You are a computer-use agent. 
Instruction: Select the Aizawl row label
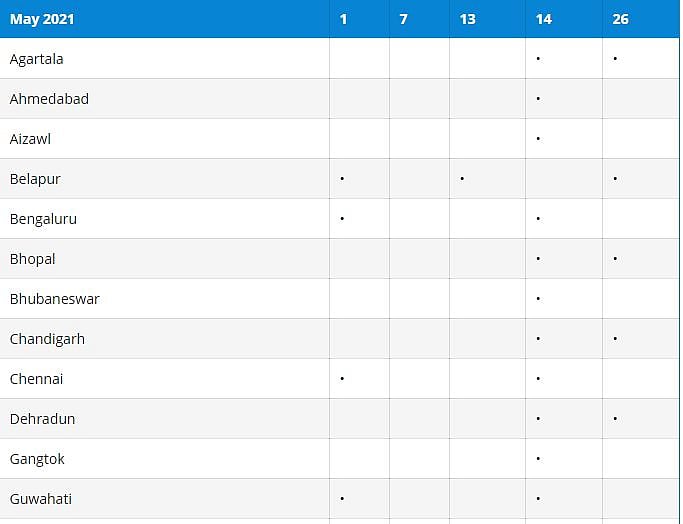30,139
